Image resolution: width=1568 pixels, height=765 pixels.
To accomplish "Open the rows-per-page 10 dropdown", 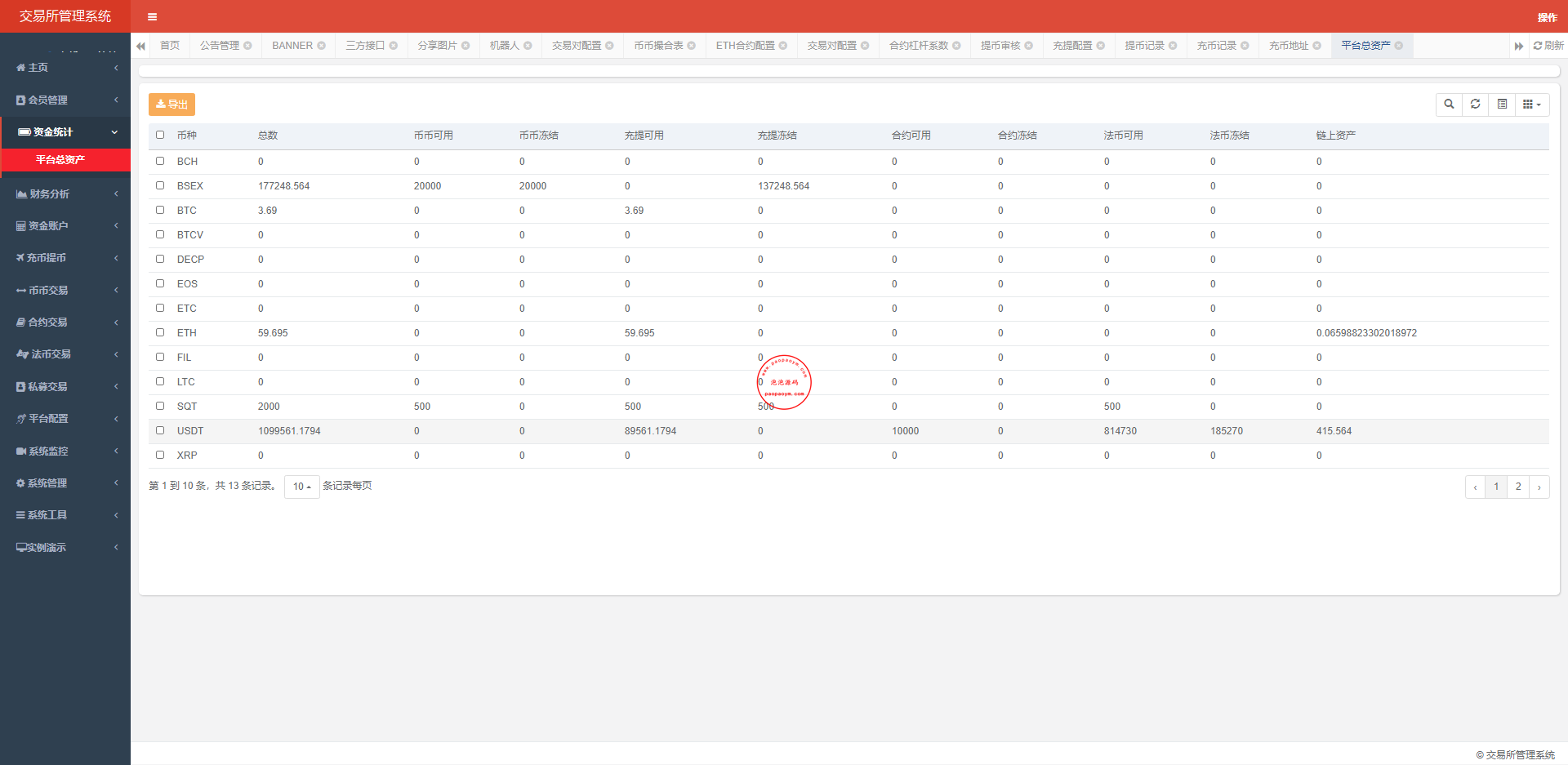I will 301,487.
